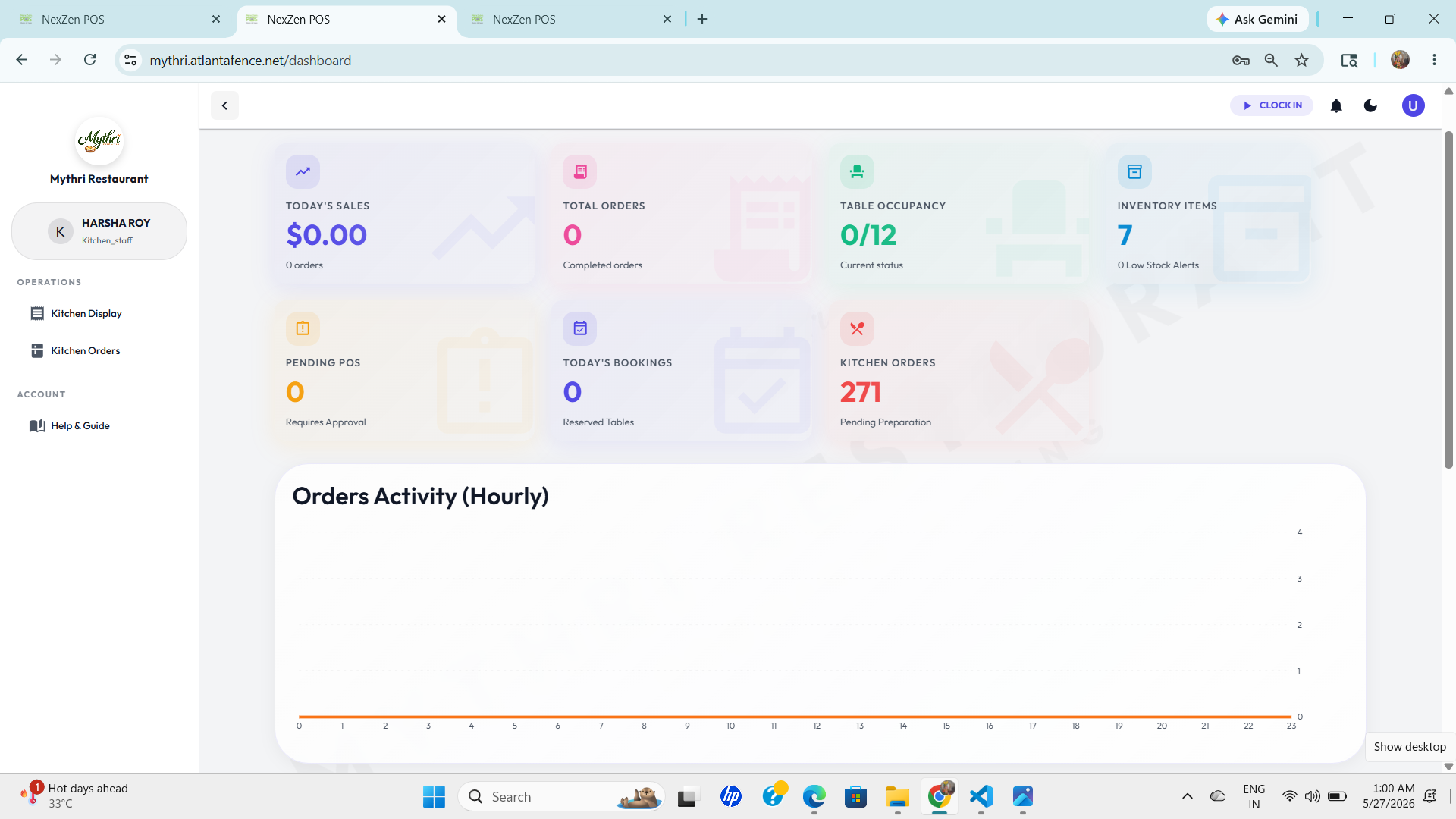Screen dimensions: 1456x819
Task: Click the CLOCK IN button
Action: (x=1272, y=105)
